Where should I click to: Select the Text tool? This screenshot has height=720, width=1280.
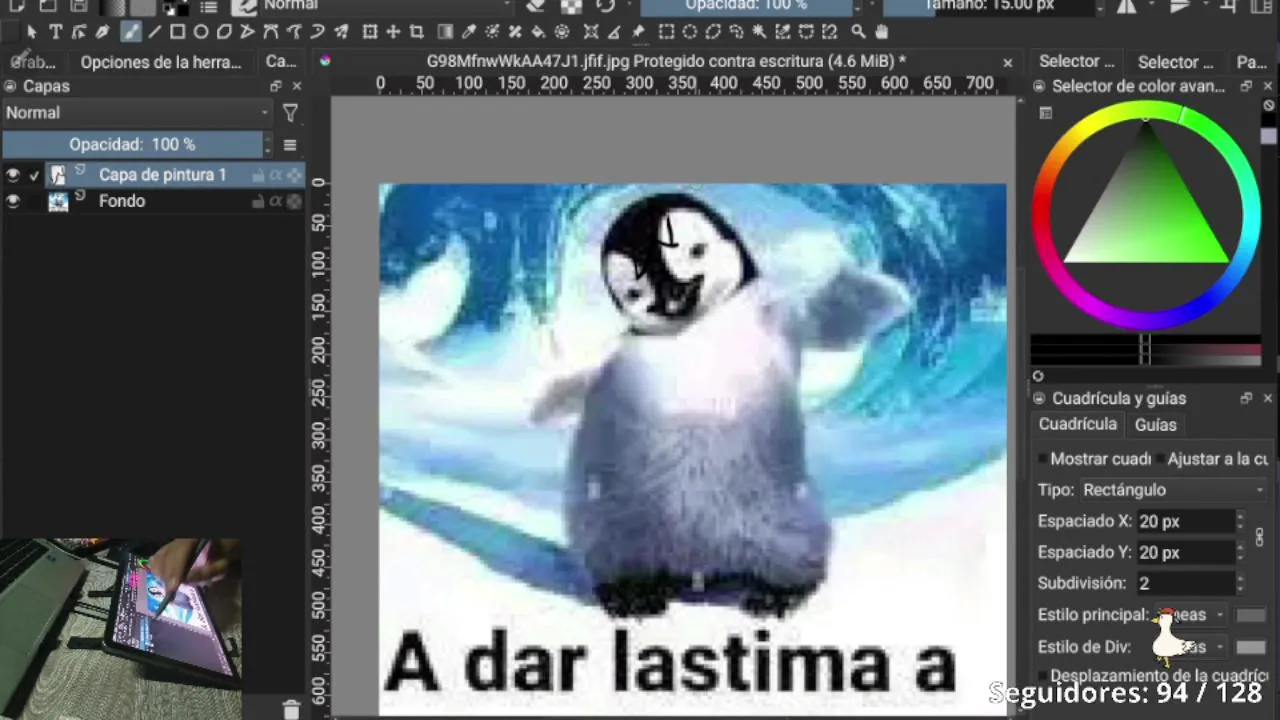(x=55, y=32)
